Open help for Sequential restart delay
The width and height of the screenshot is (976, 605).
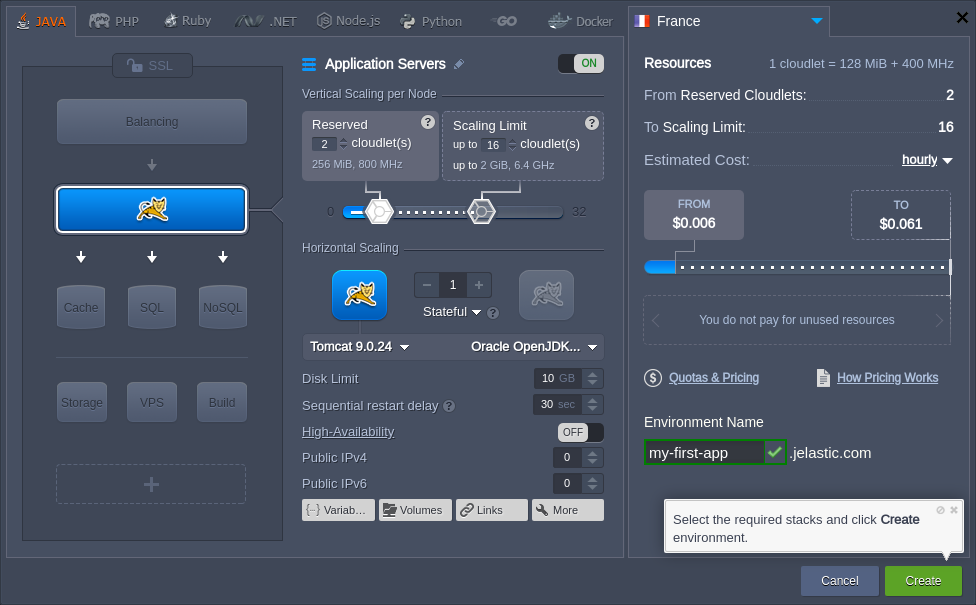(449, 406)
